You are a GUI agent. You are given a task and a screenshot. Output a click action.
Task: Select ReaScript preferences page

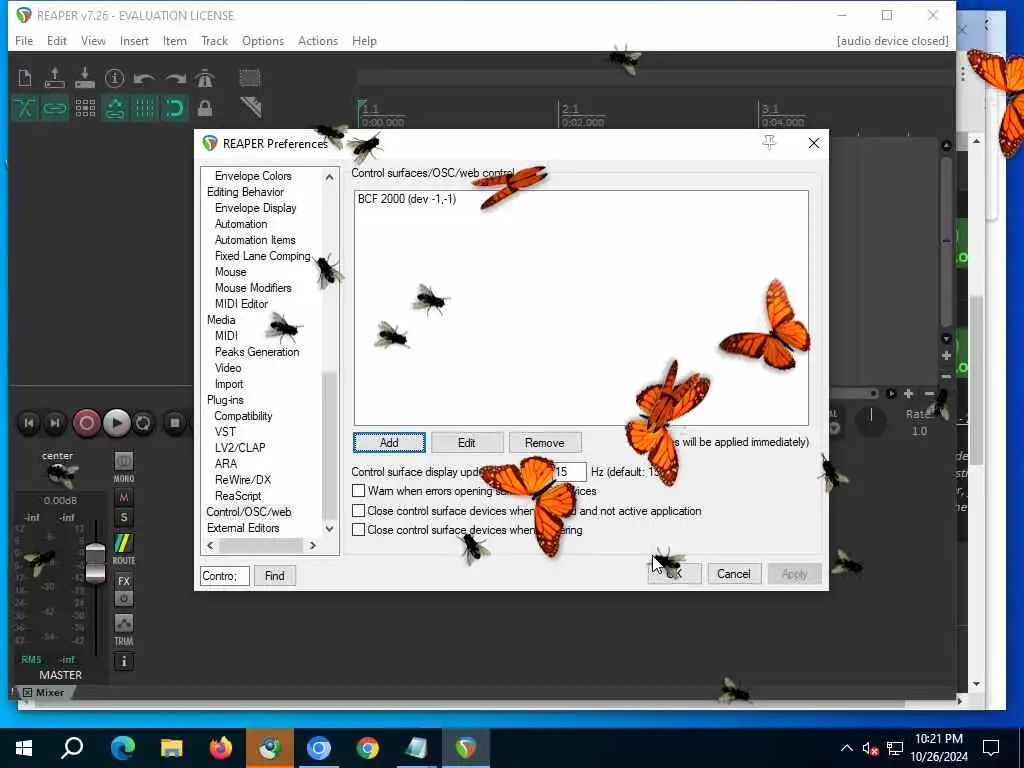click(238, 496)
